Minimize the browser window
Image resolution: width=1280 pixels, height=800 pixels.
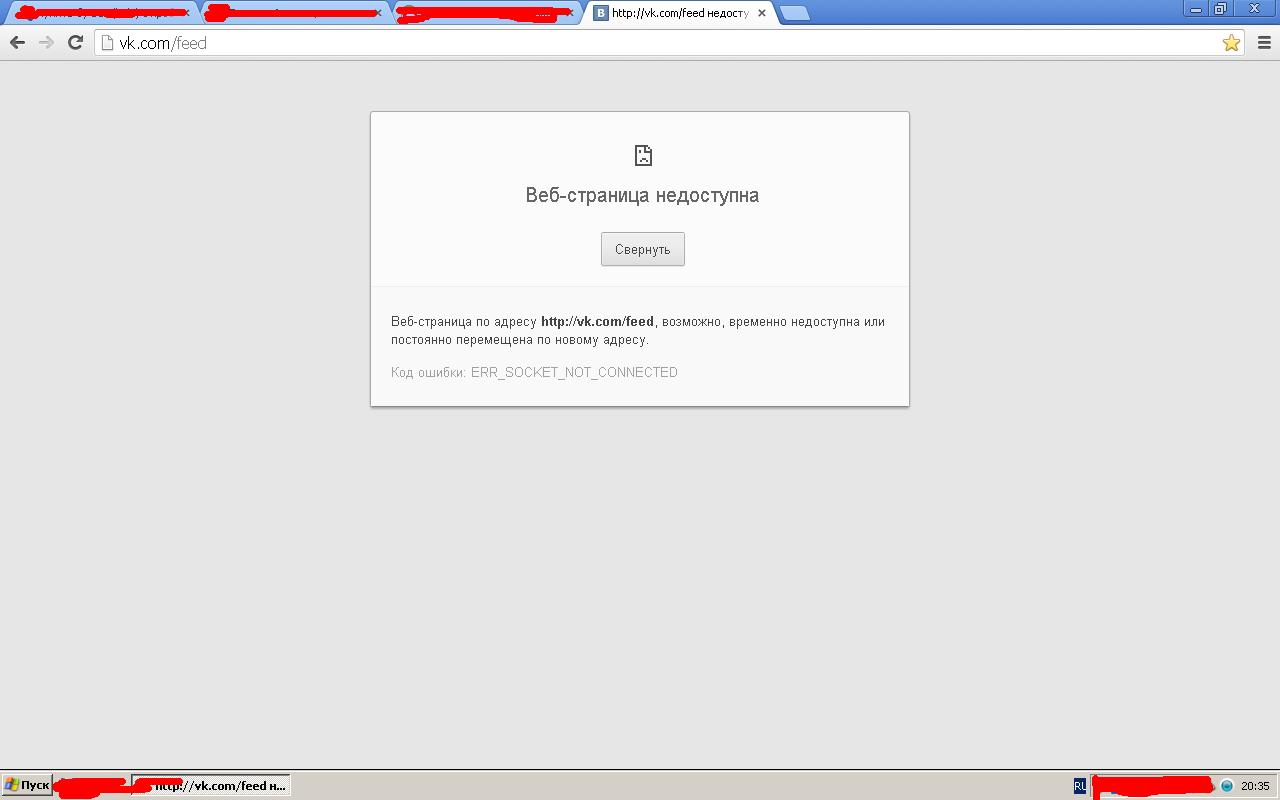click(1196, 9)
